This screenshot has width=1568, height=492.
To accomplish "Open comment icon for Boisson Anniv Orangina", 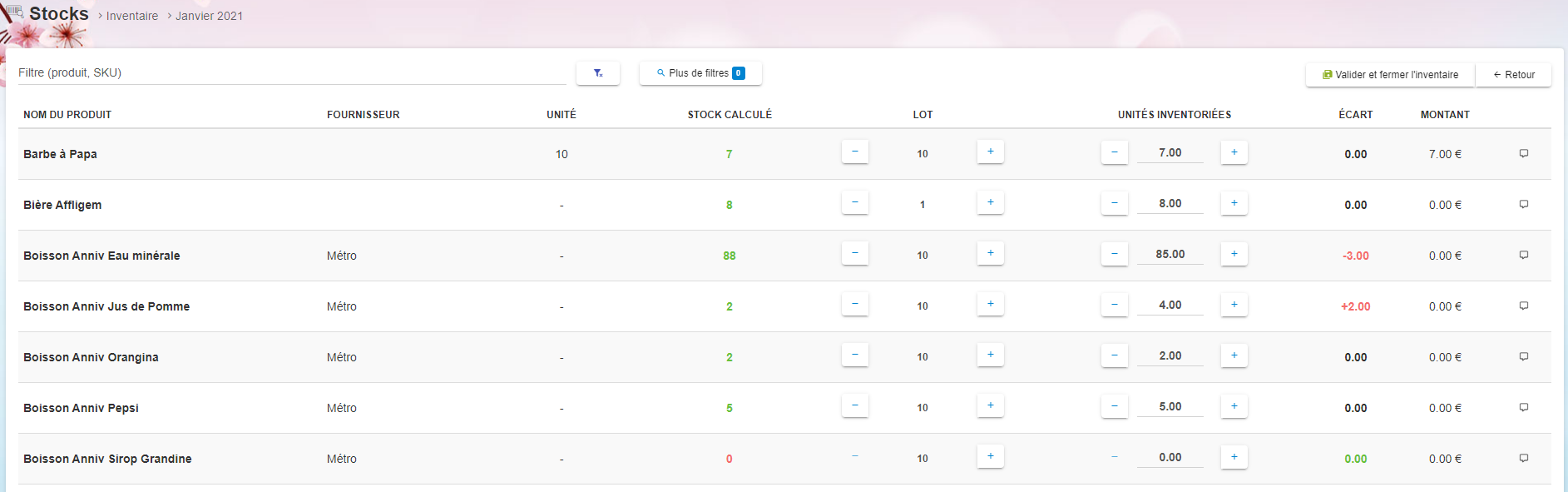I will pos(1523,357).
